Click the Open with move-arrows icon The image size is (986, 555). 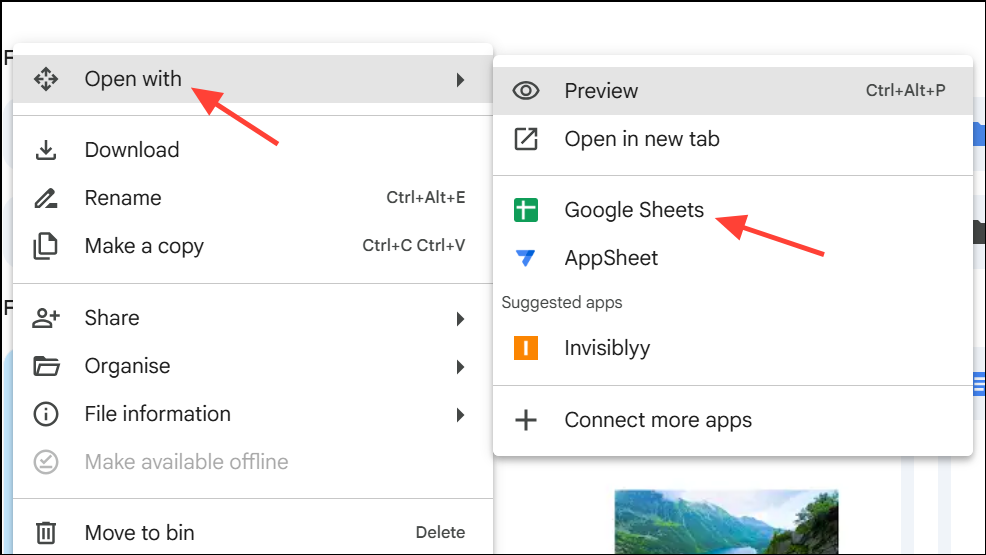tap(46, 79)
